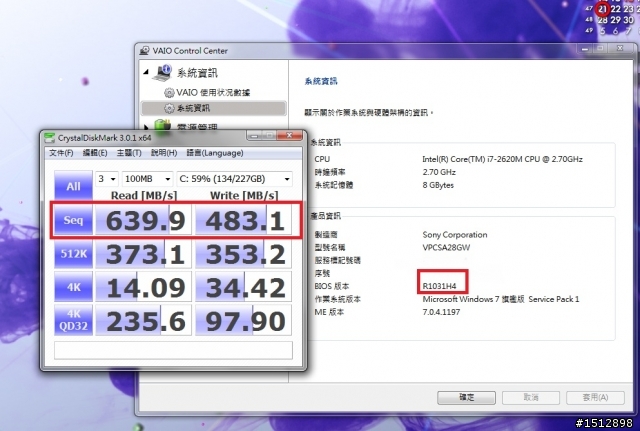Close the VAIO Control Center window
This screenshot has height=431, width=640.
pos(620,49)
